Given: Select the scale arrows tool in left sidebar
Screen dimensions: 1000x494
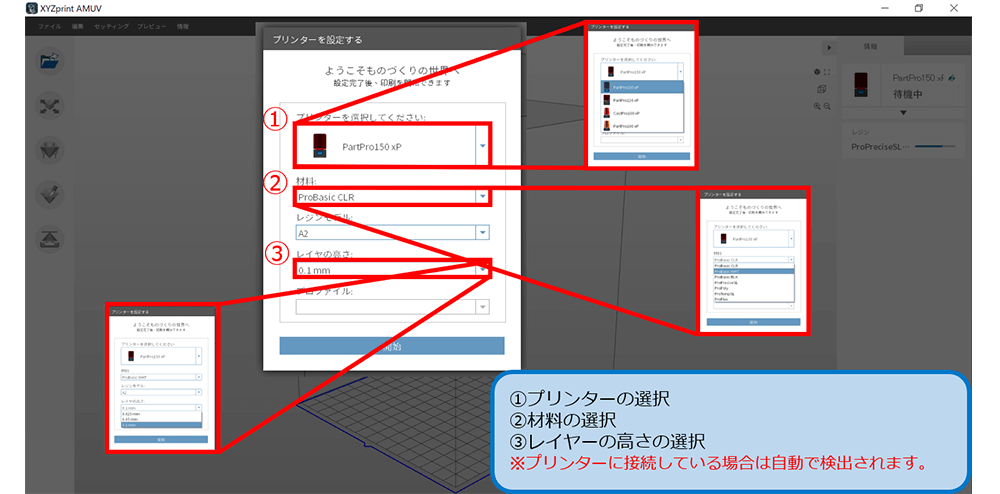Looking at the screenshot, I should pyautogui.click(x=50, y=106).
